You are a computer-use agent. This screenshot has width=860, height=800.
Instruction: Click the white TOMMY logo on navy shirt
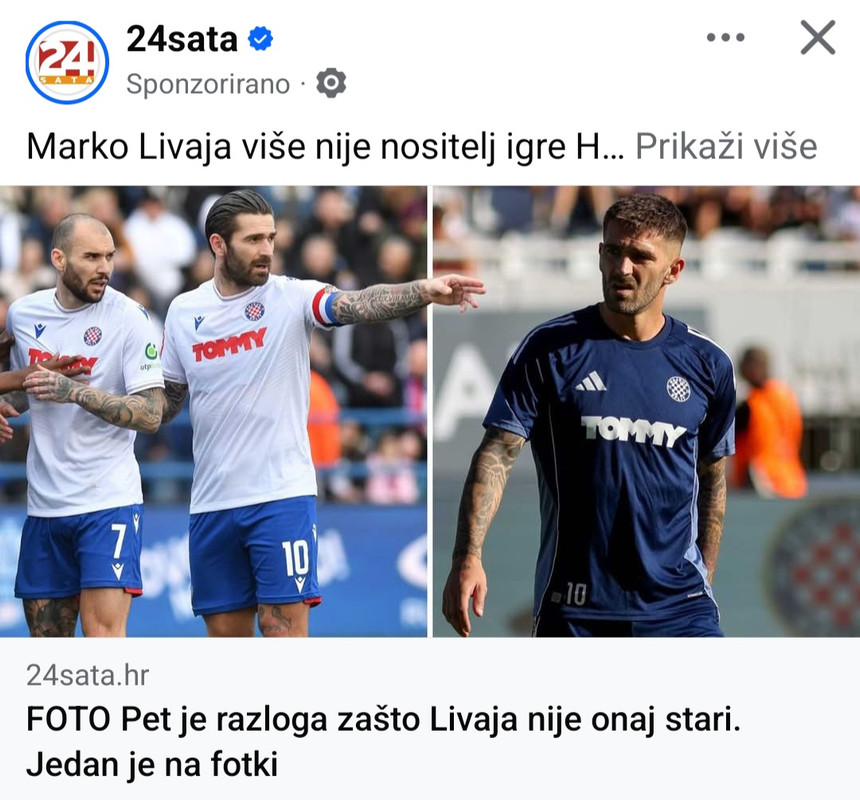pyautogui.click(x=633, y=432)
